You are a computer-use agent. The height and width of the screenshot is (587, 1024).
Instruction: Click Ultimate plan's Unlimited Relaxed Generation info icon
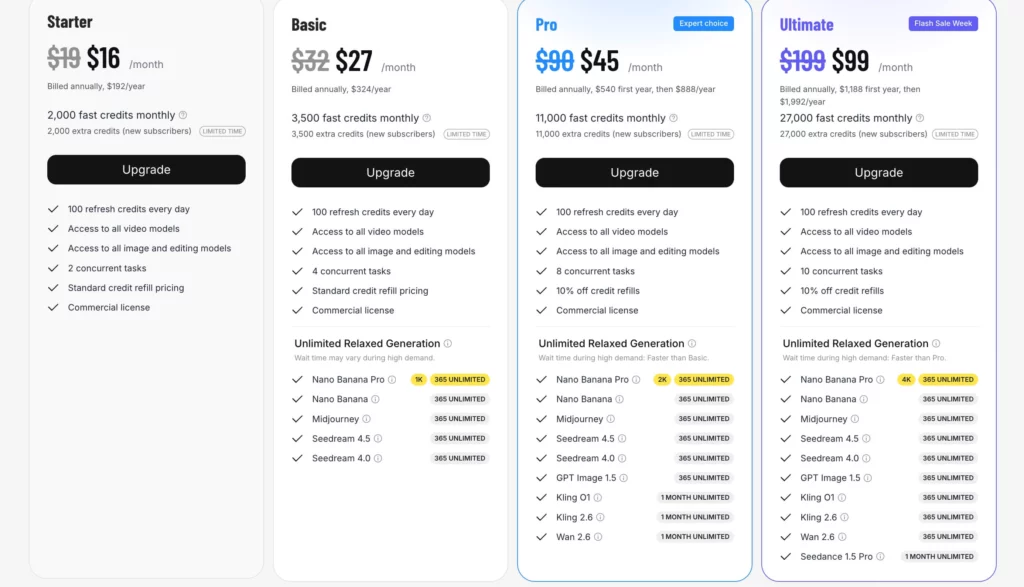pyautogui.click(x=936, y=344)
